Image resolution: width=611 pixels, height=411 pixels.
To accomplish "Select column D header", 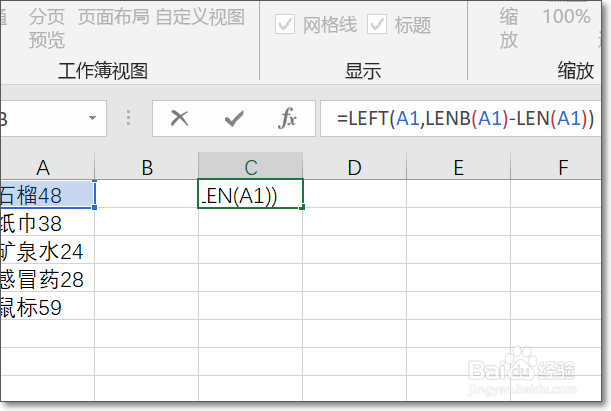I will pos(354,167).
